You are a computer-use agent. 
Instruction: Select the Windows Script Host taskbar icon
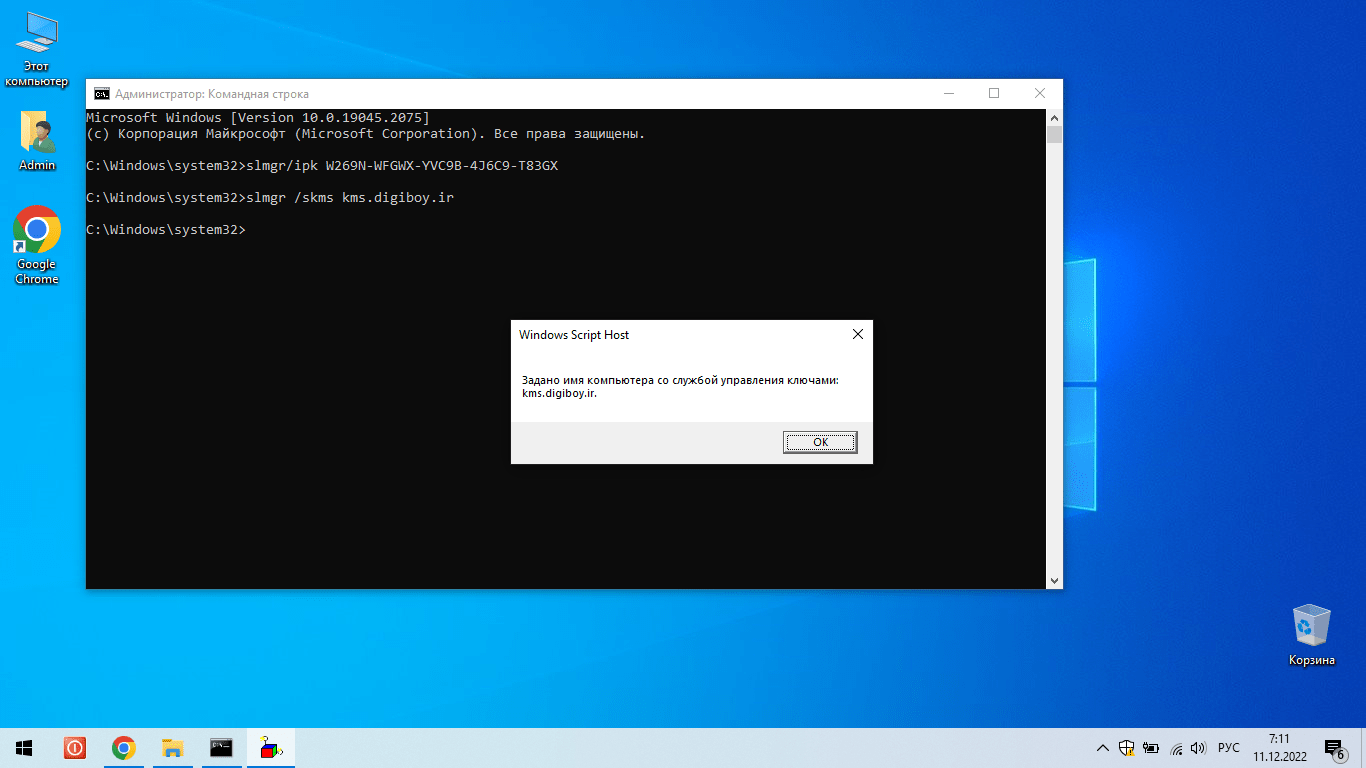click(x=271, y=748)
